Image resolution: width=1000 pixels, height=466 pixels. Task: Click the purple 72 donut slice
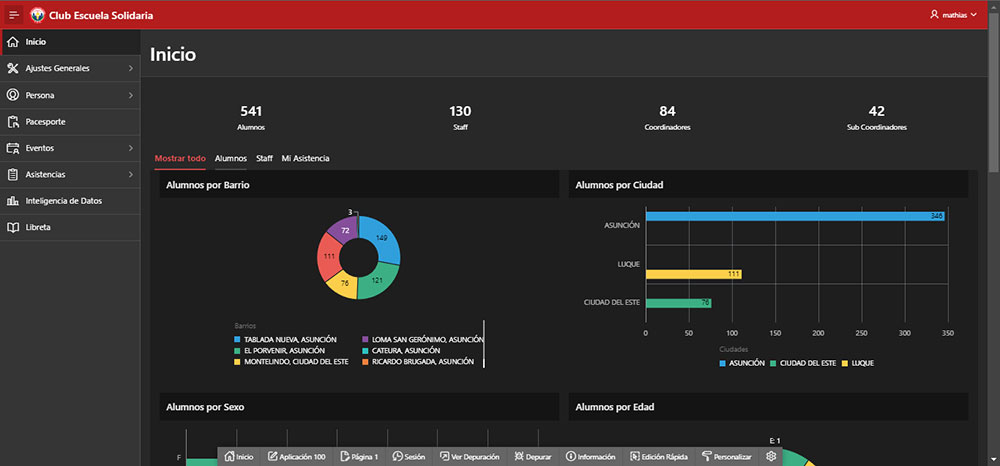(345, 229)
